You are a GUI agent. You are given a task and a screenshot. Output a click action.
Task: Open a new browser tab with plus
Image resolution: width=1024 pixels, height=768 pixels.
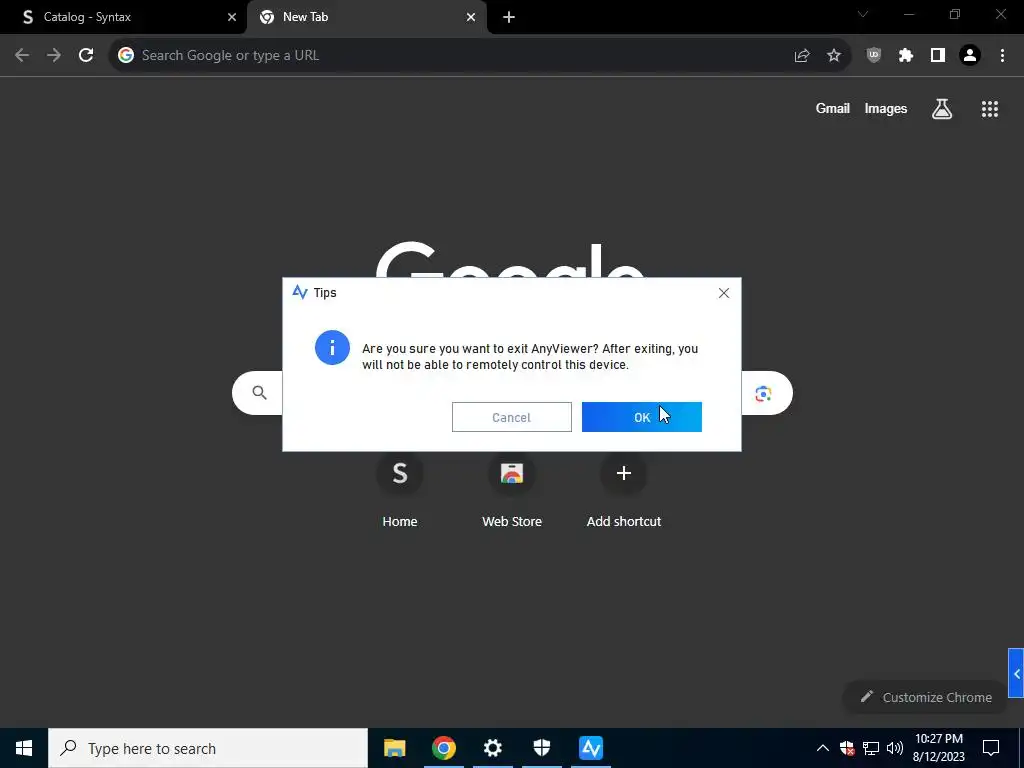(509, 17)
